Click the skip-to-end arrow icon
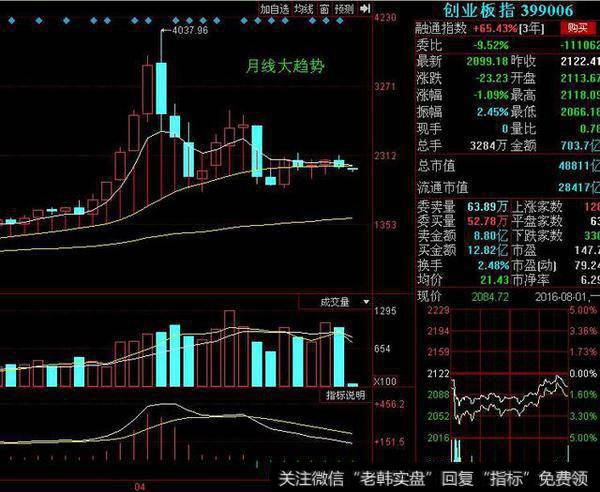The width and height of the screenshot is (600, 492). 365,8
